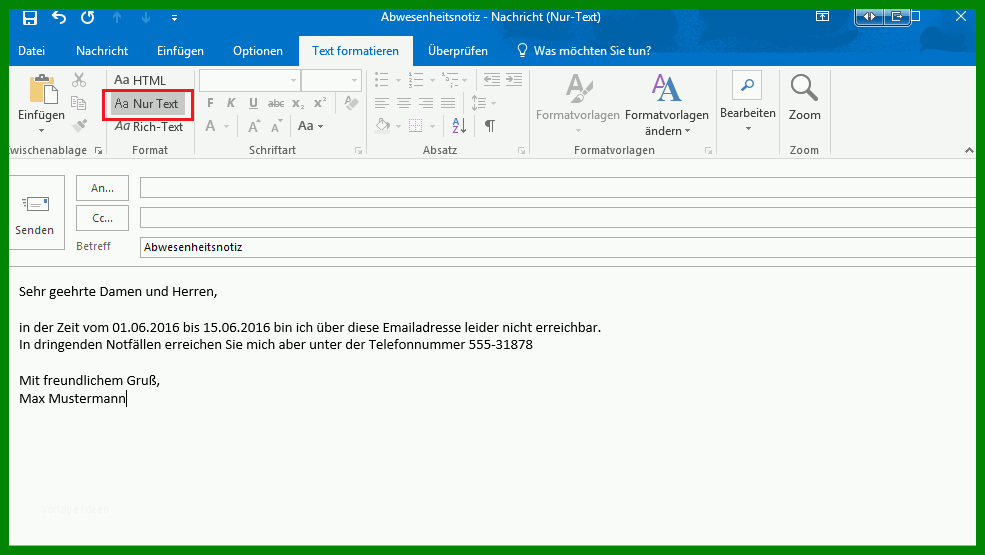Toggle subscript formatting

tap(298, 103)
